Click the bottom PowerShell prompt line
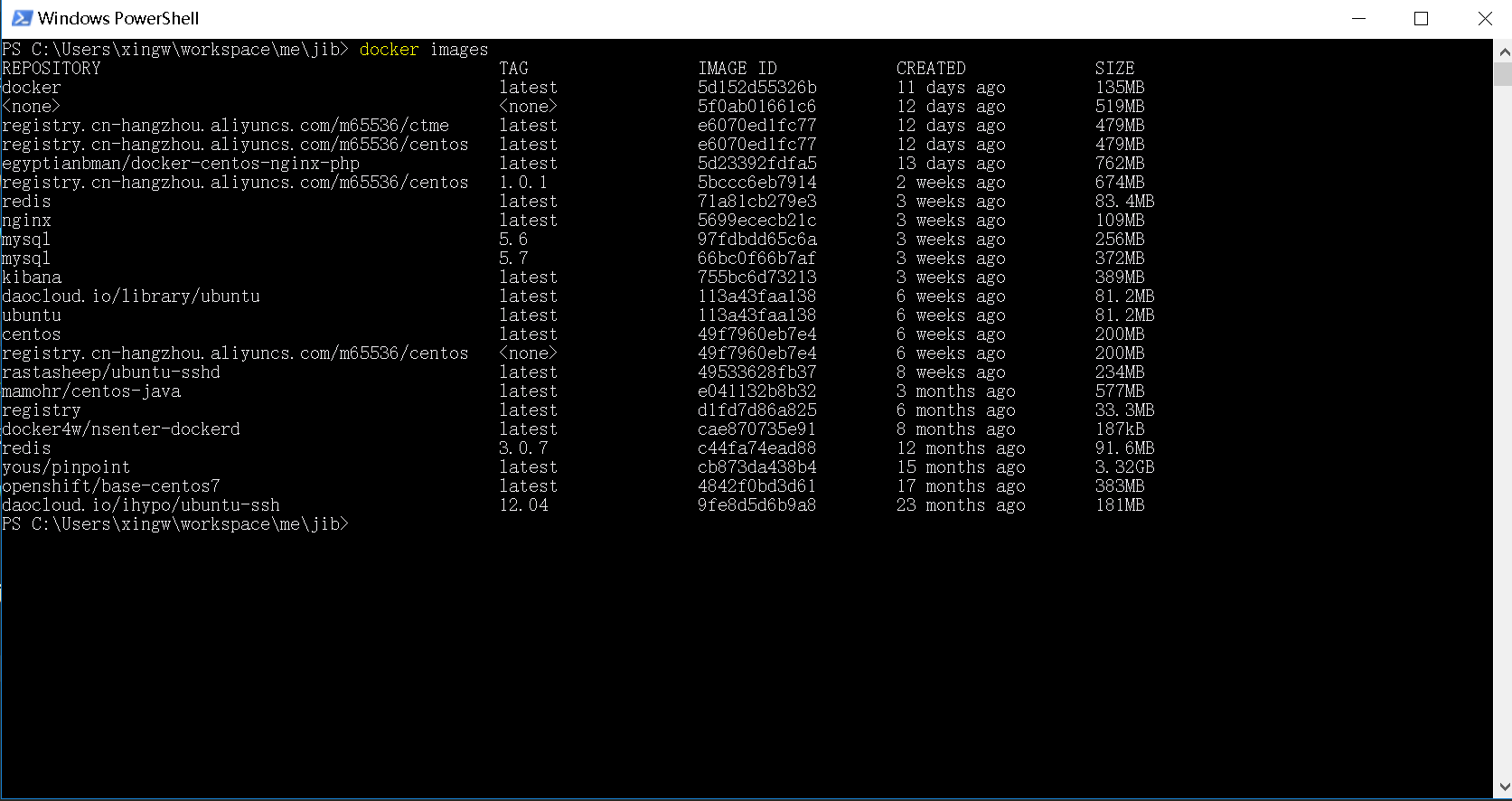 [175, 524]
